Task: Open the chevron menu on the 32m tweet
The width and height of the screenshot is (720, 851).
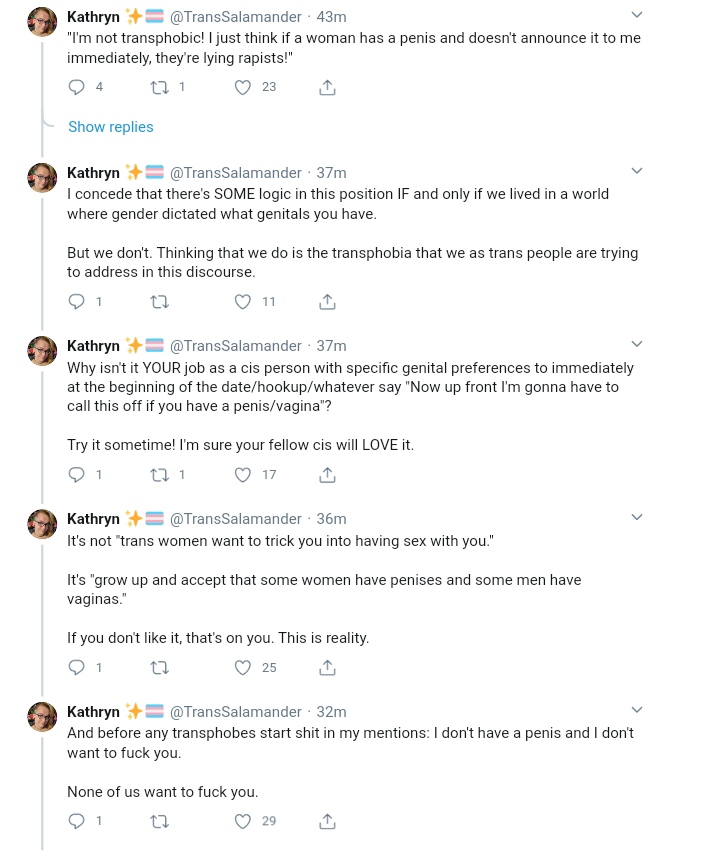Action: click(637, 710)
